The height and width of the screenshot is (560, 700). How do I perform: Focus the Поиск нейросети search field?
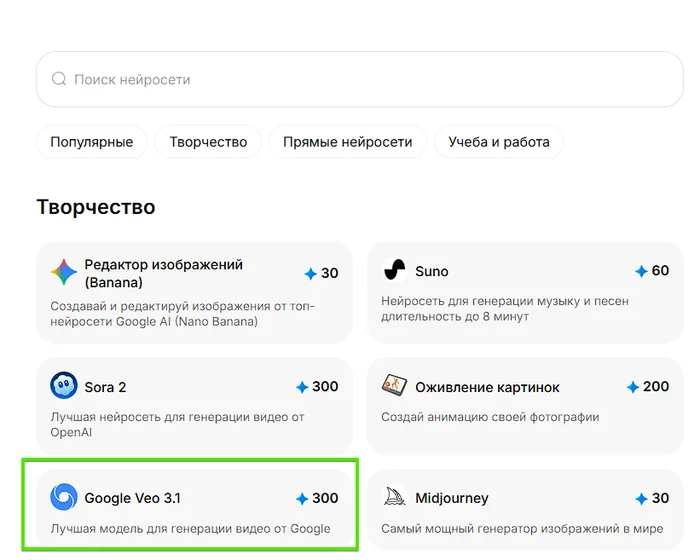[360, 79]
